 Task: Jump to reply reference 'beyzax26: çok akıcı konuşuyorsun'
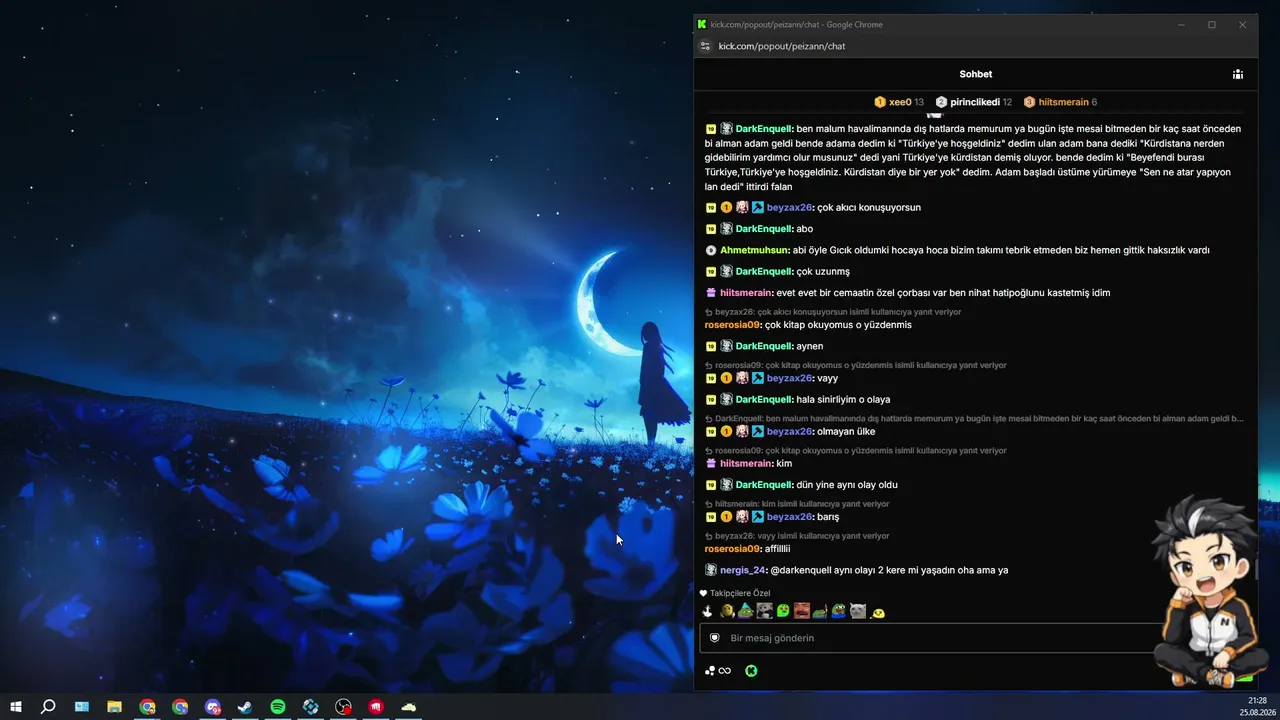(x=833, y=312)
